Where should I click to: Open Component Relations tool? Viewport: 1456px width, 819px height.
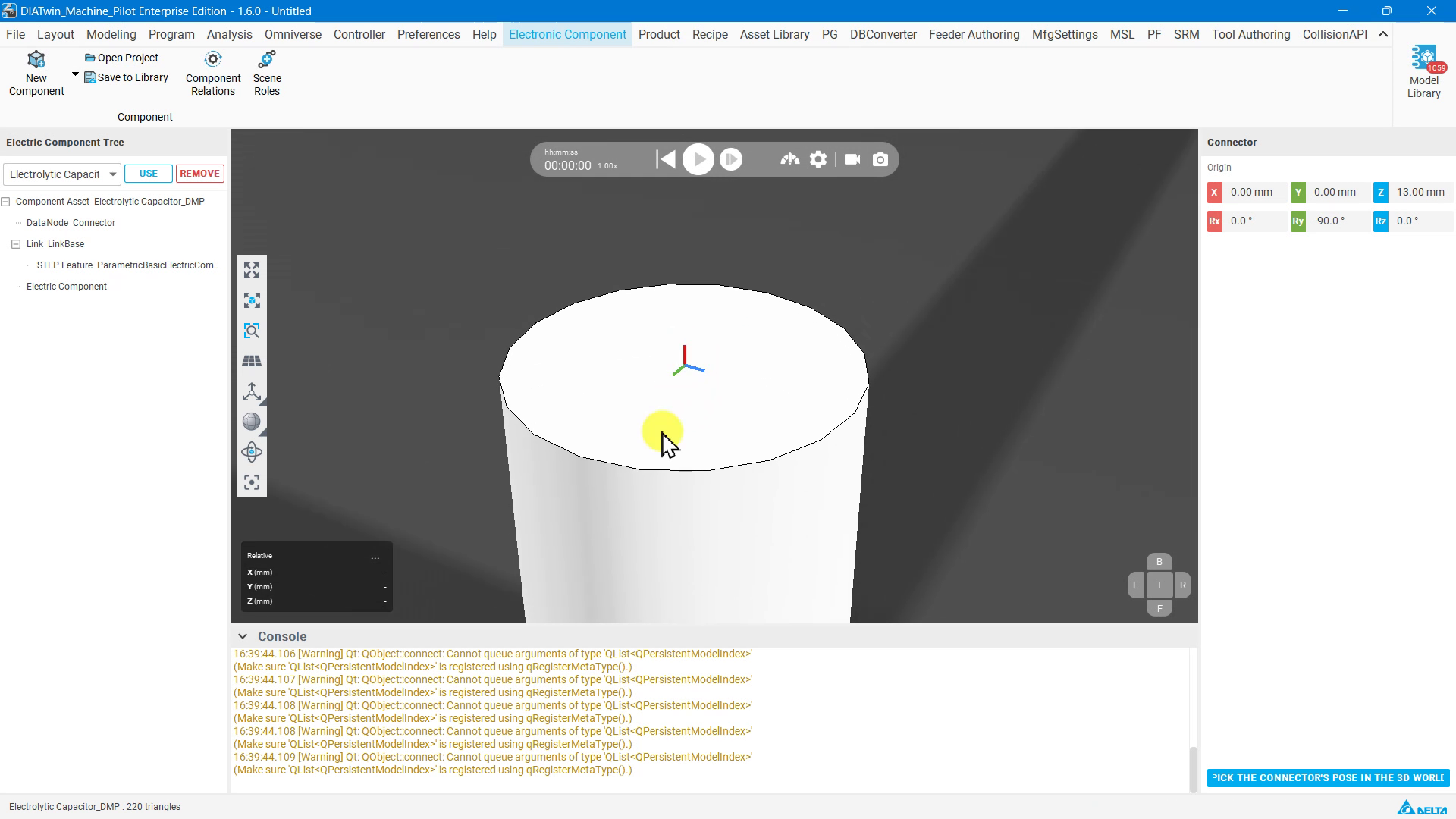213,74
